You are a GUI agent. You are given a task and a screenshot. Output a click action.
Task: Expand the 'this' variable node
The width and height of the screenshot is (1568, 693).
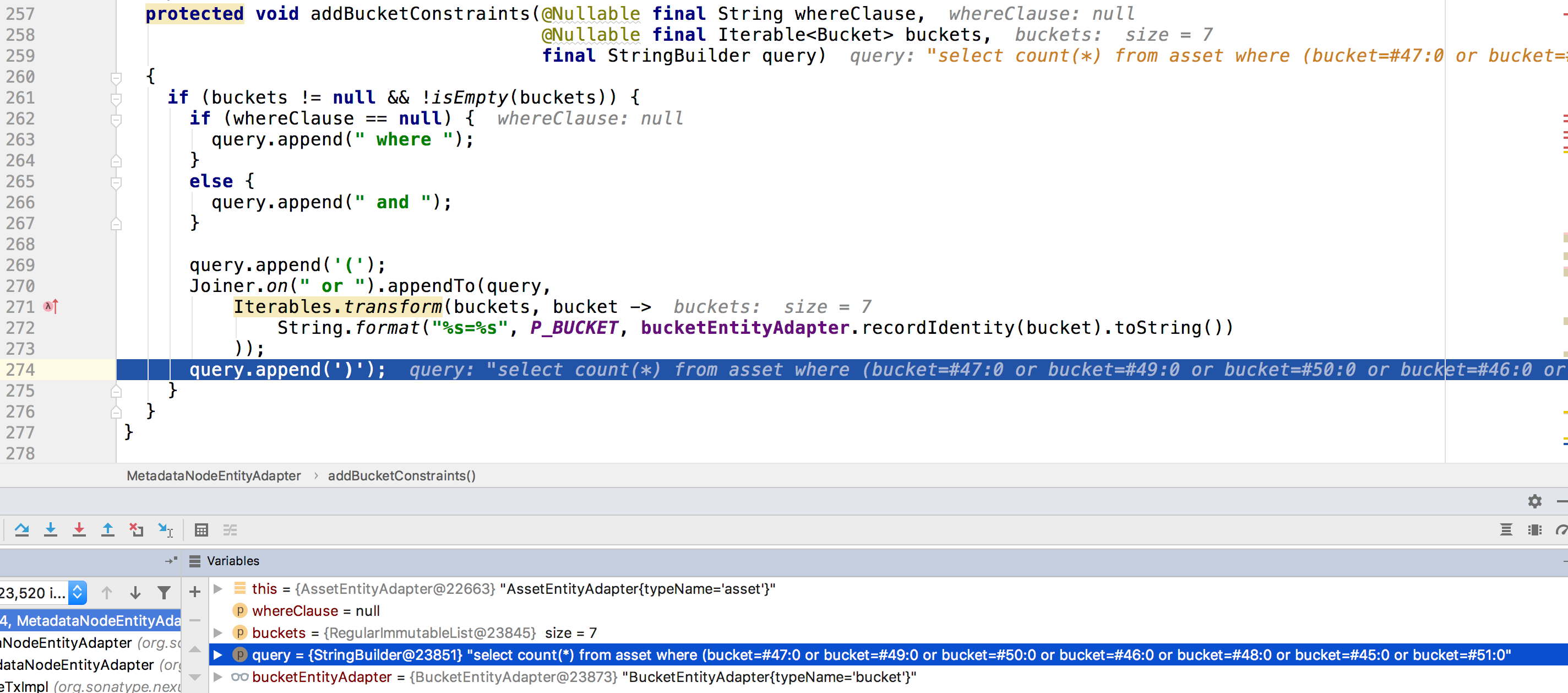coord(217,588)
